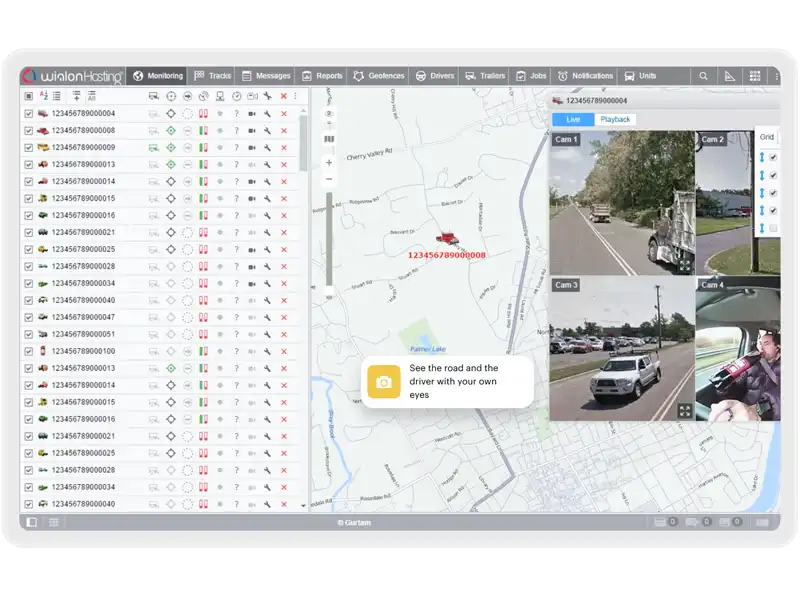
Task: Open the Reports tab
Action: click(x=322, y=76)
